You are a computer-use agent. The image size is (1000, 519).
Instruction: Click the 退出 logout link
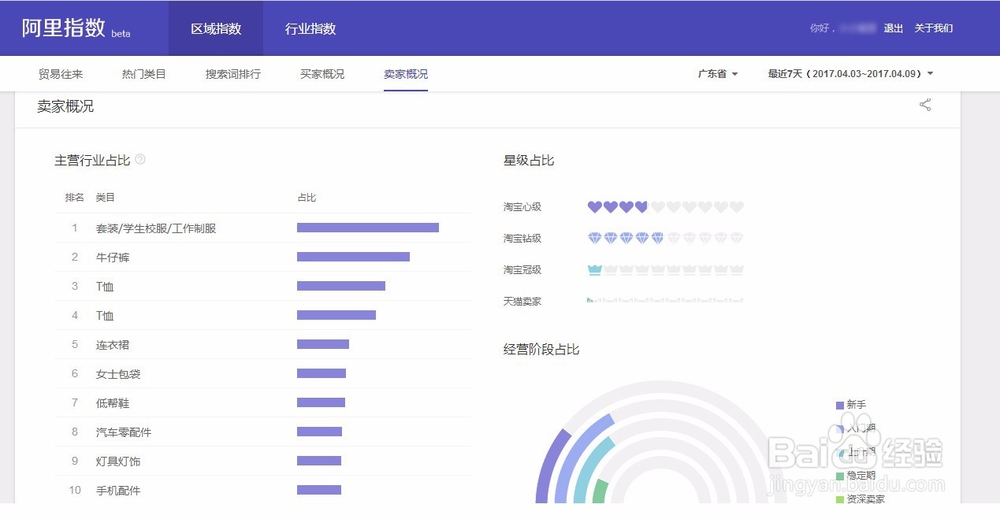[x=893, y=28]
